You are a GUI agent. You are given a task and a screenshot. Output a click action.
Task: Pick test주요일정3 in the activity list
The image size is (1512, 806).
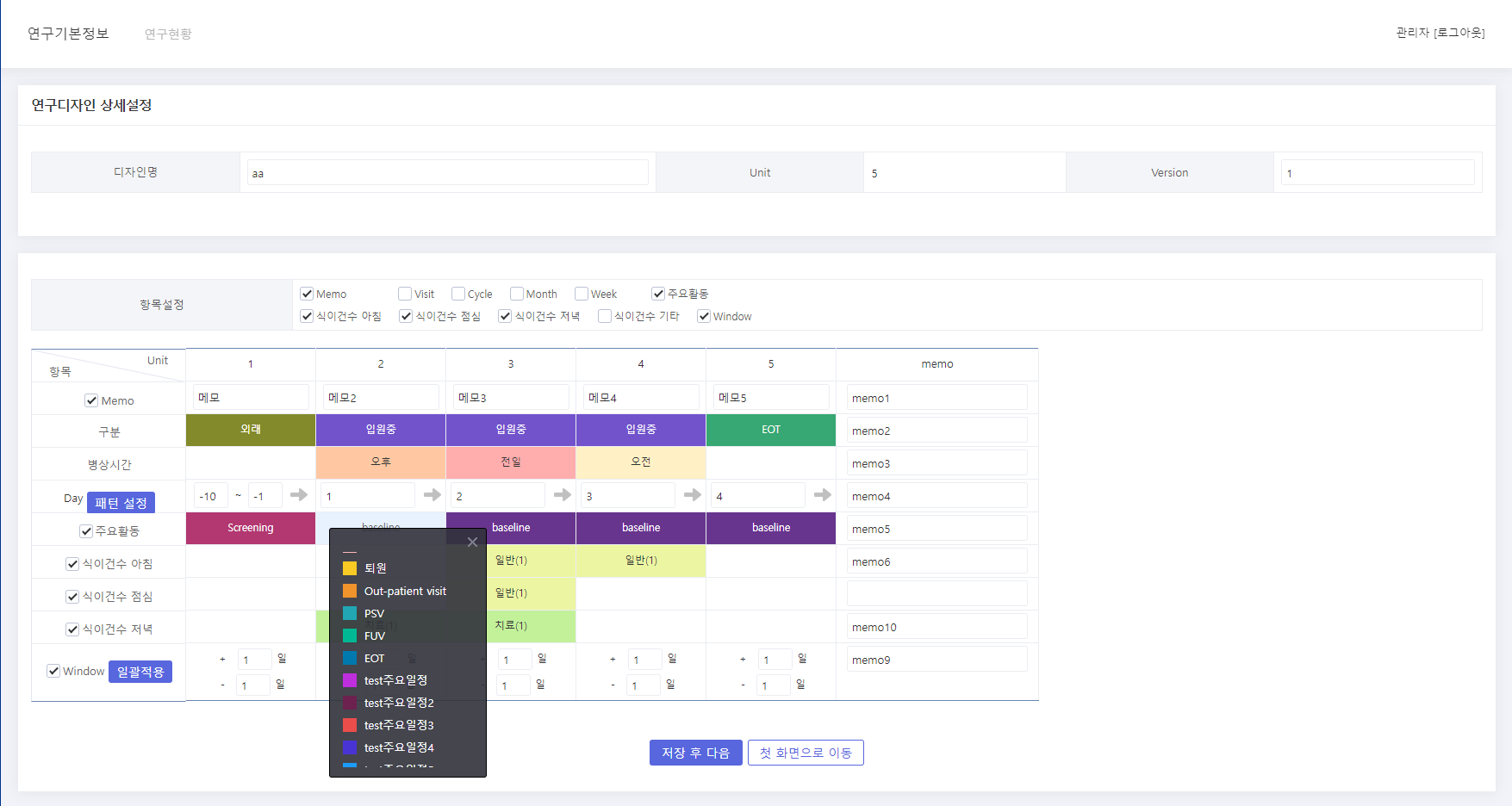click(x=398, y=725)
